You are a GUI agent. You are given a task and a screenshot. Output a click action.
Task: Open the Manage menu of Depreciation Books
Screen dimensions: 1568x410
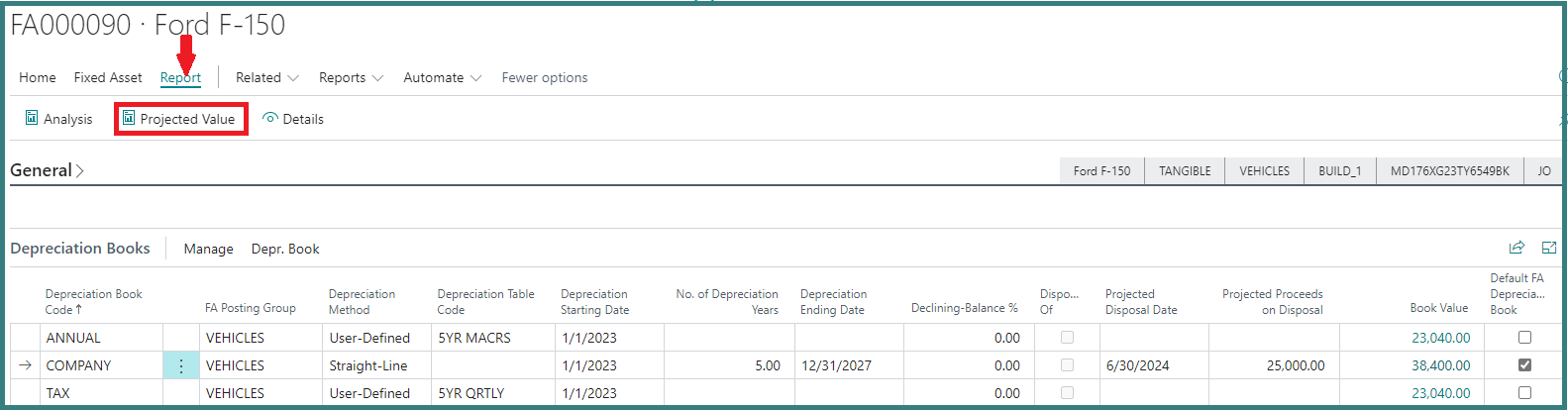click(x=208, y=249)
